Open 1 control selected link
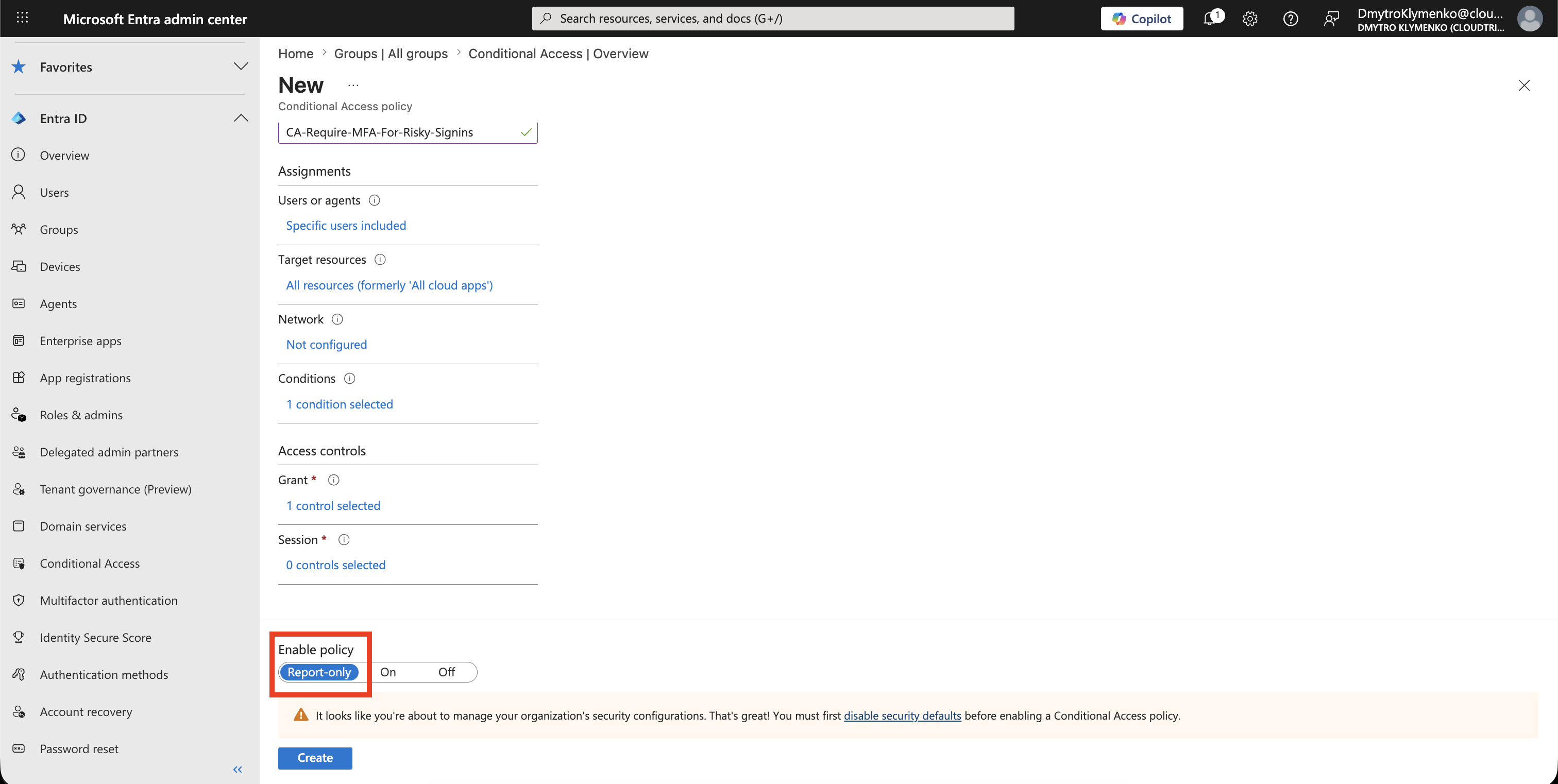This screenshot has height=784, width=1558. [x=333, y=506]
